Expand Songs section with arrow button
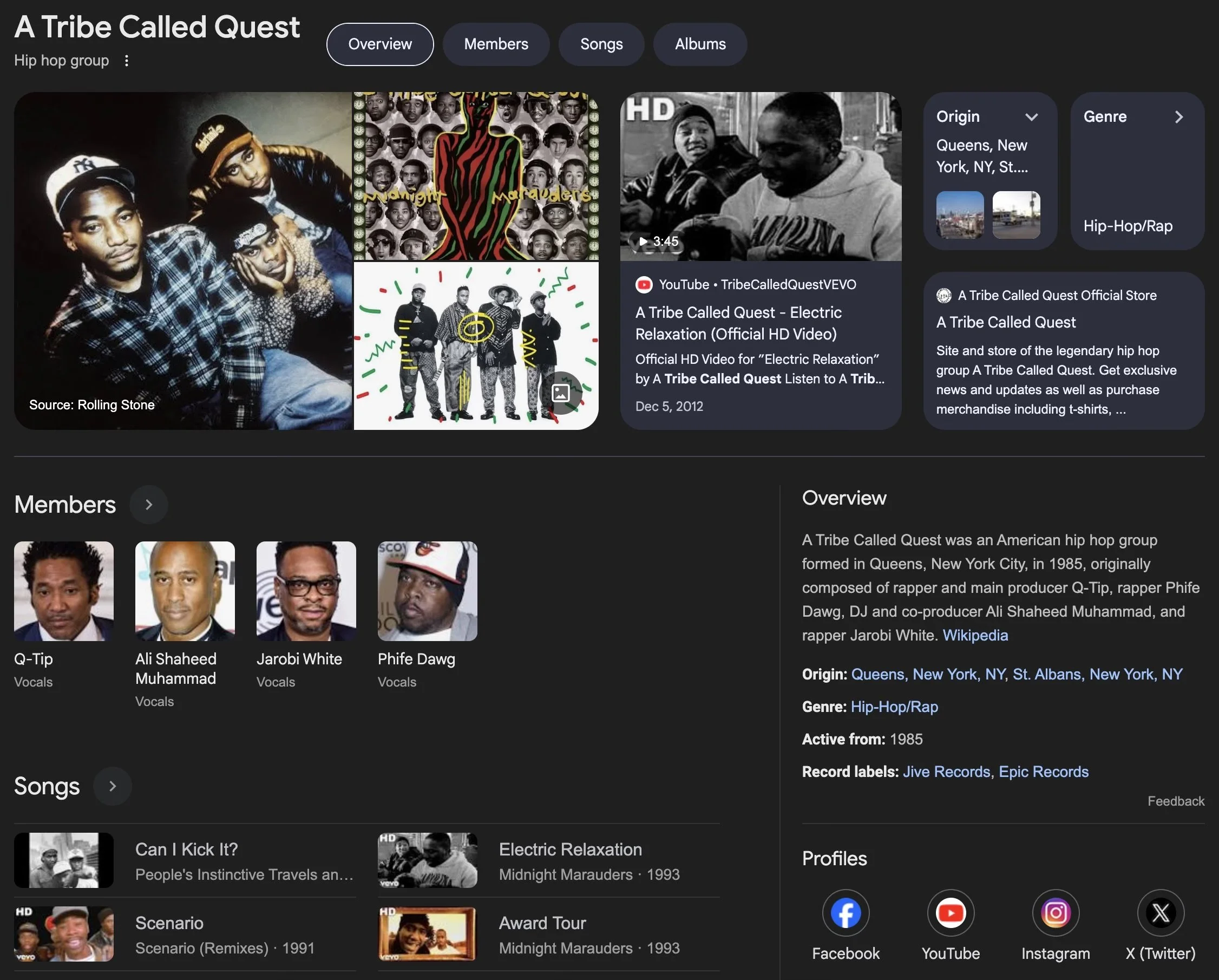The width and height of the screenshot is (1219, 980). point(113,786)
